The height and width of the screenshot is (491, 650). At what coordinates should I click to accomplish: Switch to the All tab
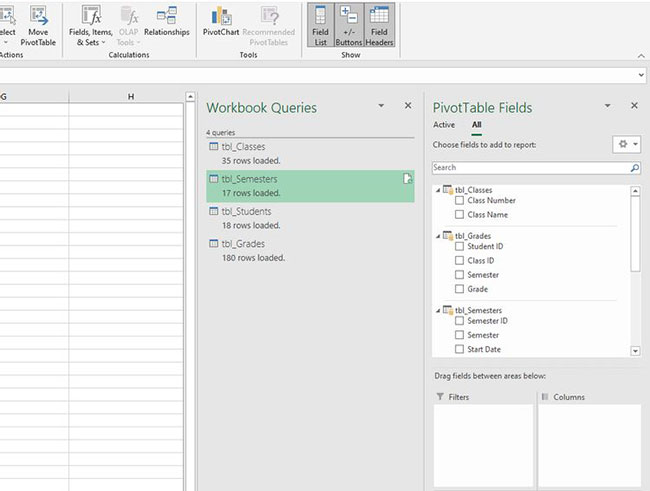[x=477, y=125]
